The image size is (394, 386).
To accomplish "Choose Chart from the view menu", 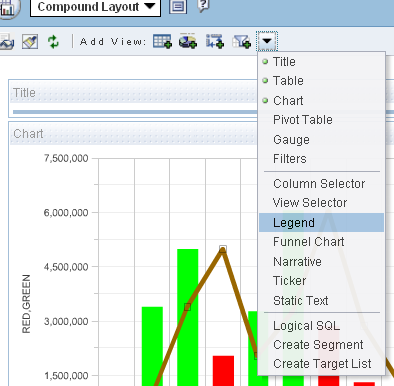I will point(321,100).
